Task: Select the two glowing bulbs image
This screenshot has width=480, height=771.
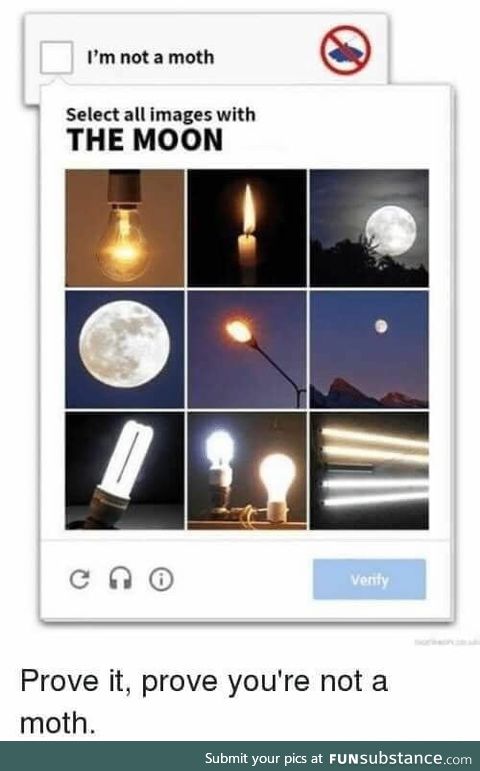Action: [247, 471]
